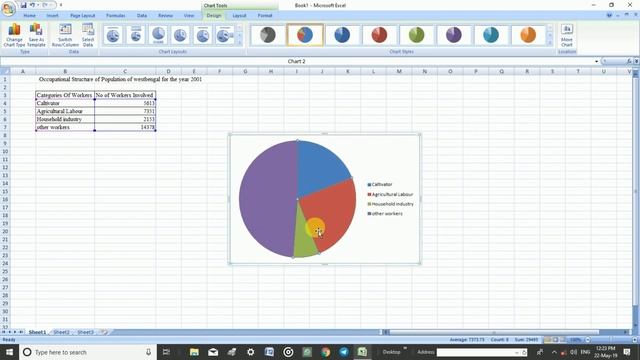Image resolution: width=640 pixels, height=360 pixels.
Task: Click the Type here to search box
Action: [x=87, y=352]
